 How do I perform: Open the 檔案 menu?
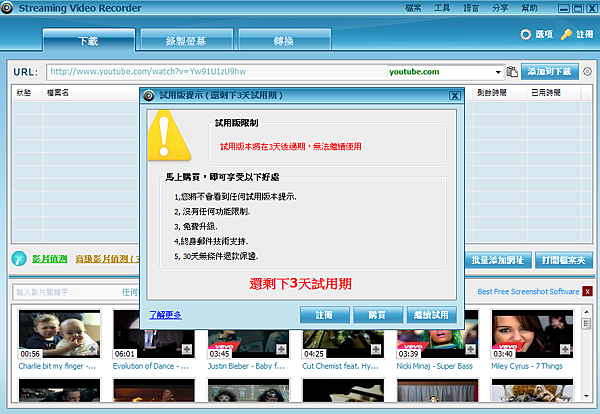413,8
